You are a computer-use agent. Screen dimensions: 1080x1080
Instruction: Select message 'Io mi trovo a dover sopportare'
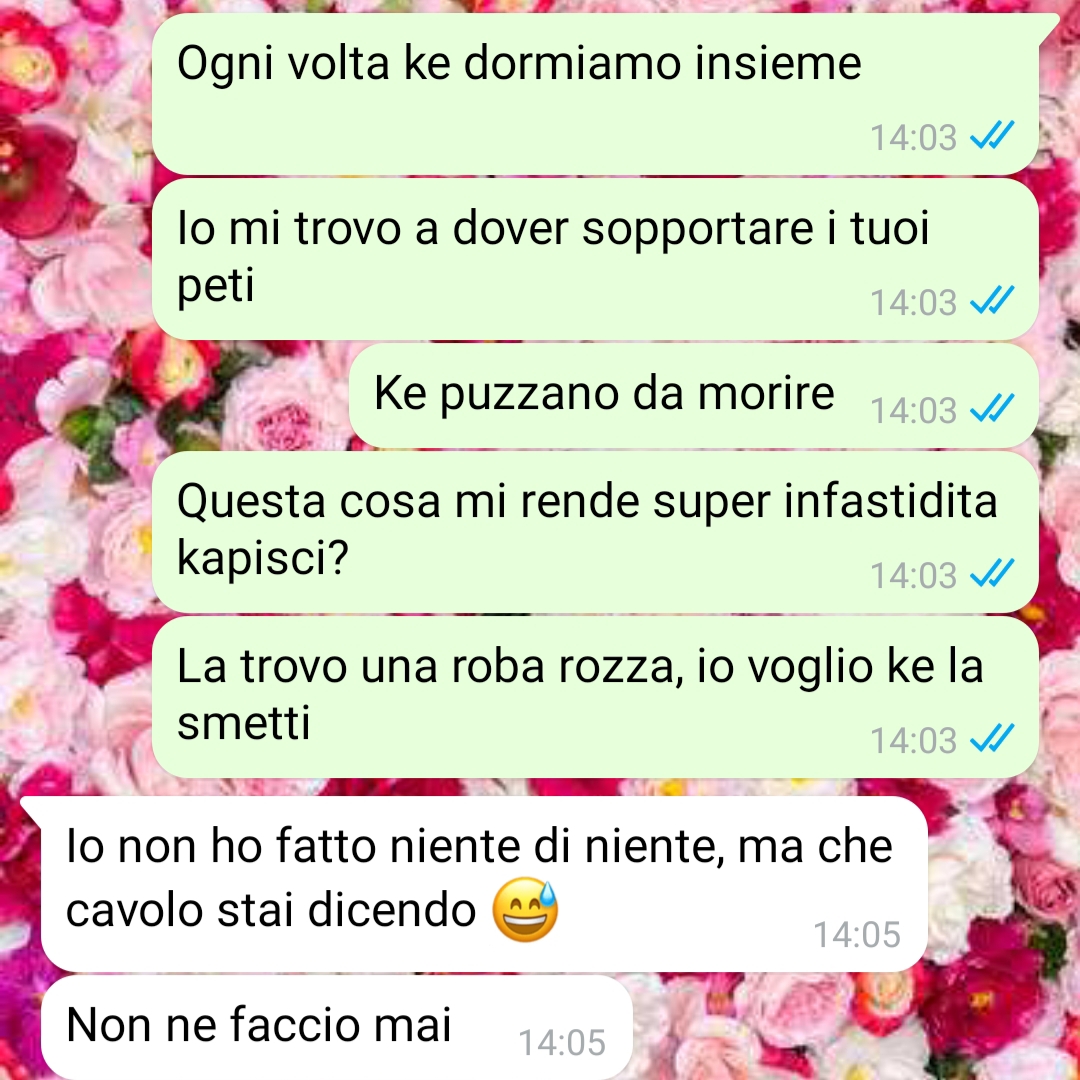(595, 259)
